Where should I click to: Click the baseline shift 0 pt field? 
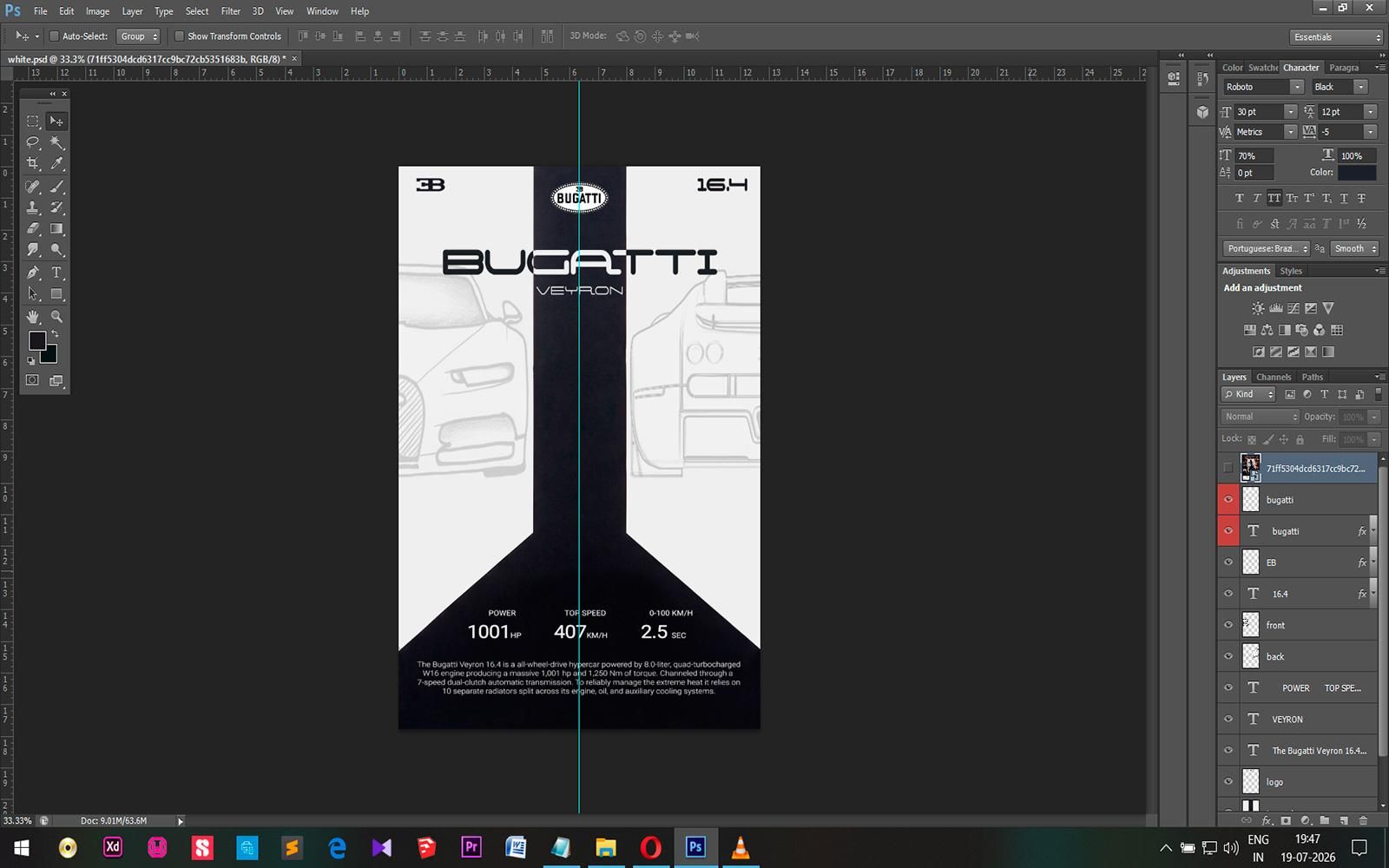pyautogui.click(x=1254, y=173)
